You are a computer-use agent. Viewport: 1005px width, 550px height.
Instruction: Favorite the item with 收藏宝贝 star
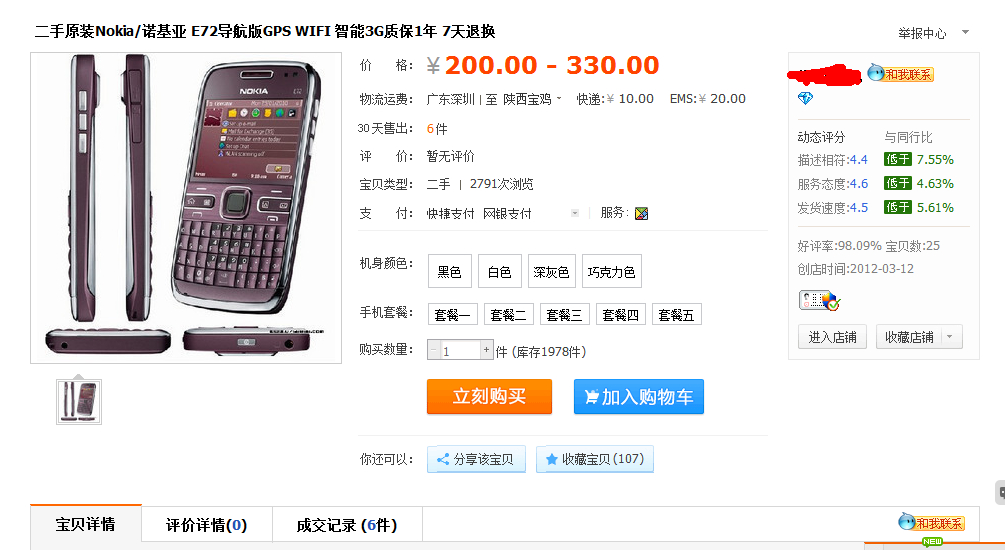point(595,459)
